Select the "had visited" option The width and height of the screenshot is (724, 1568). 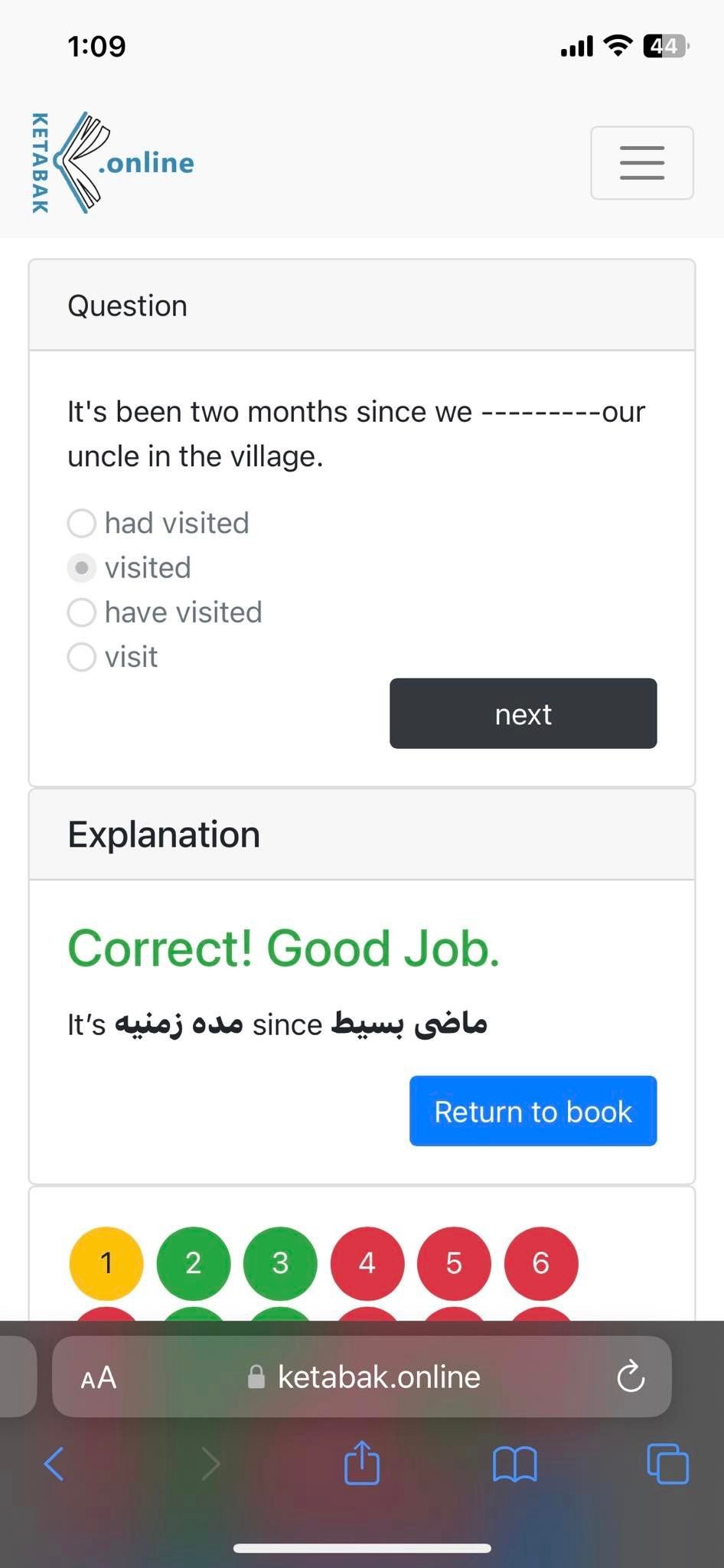pos(82,524)
